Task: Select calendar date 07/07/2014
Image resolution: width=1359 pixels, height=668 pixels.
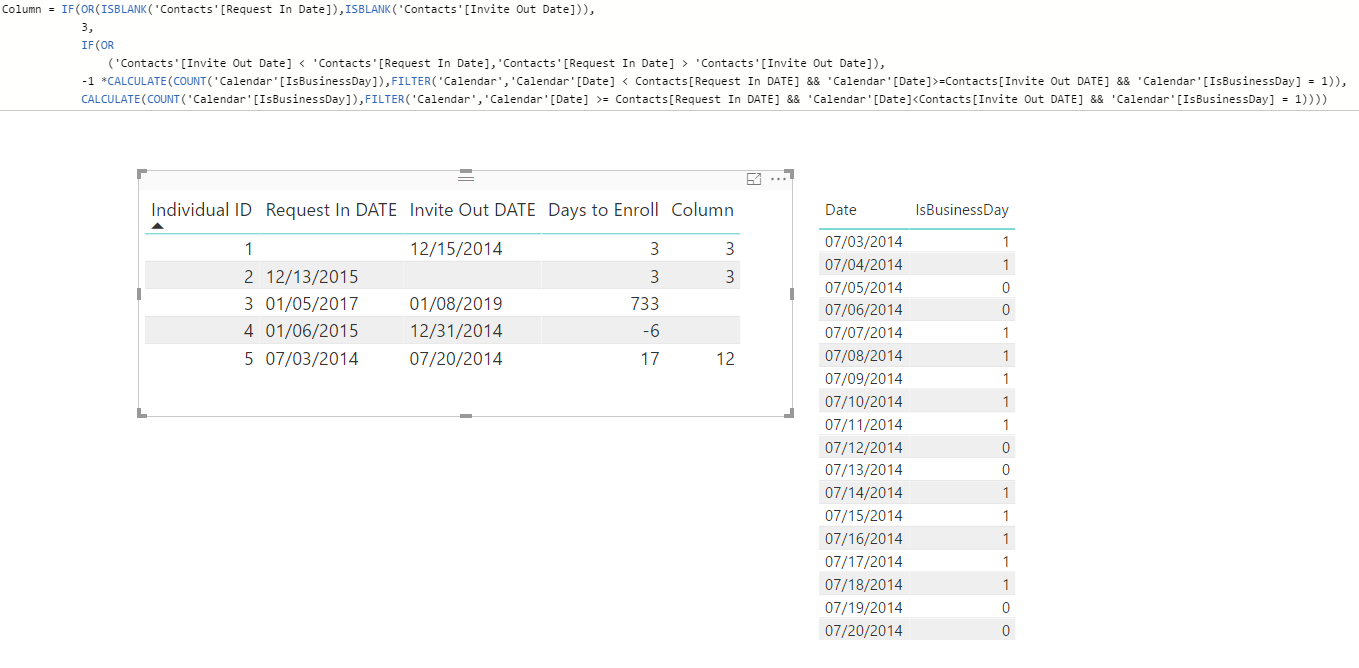Action: click(863, 333)
